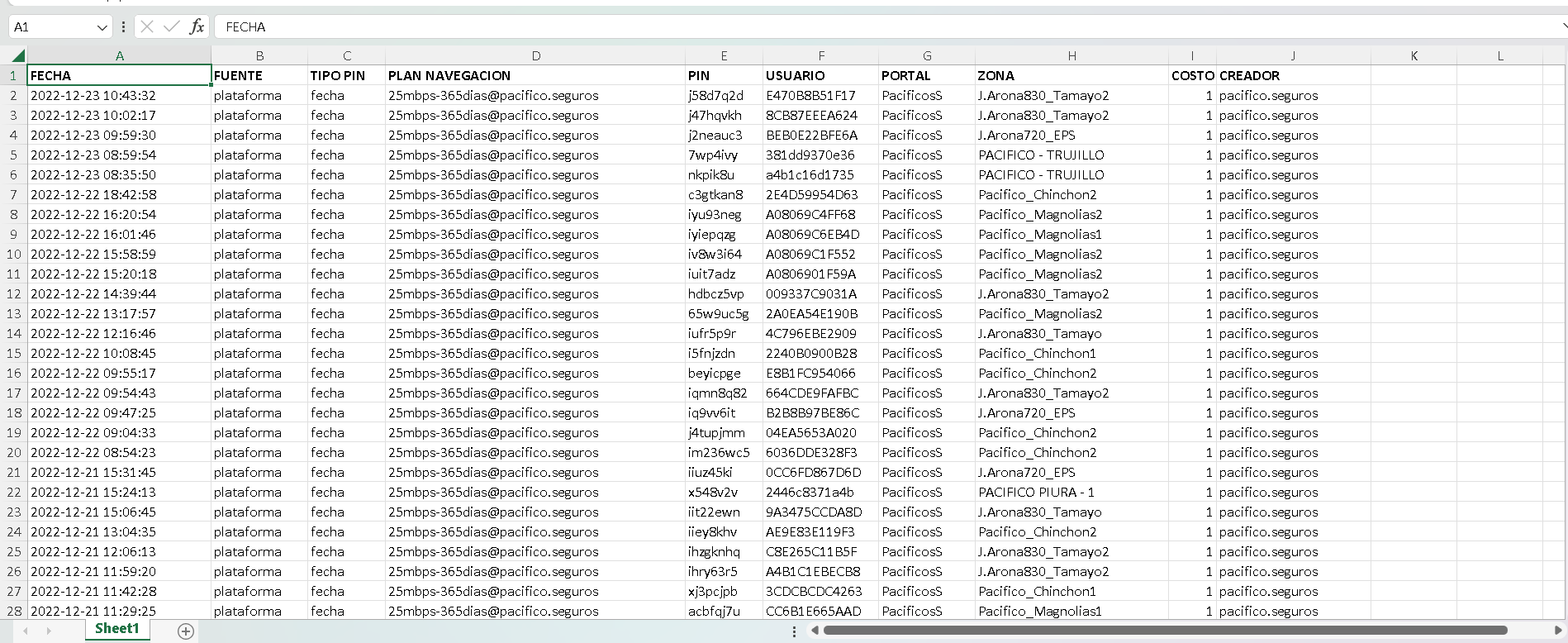Select the ZONA header cell
The width and height of the screenshot is (1568, 643).
point(1071,75)
